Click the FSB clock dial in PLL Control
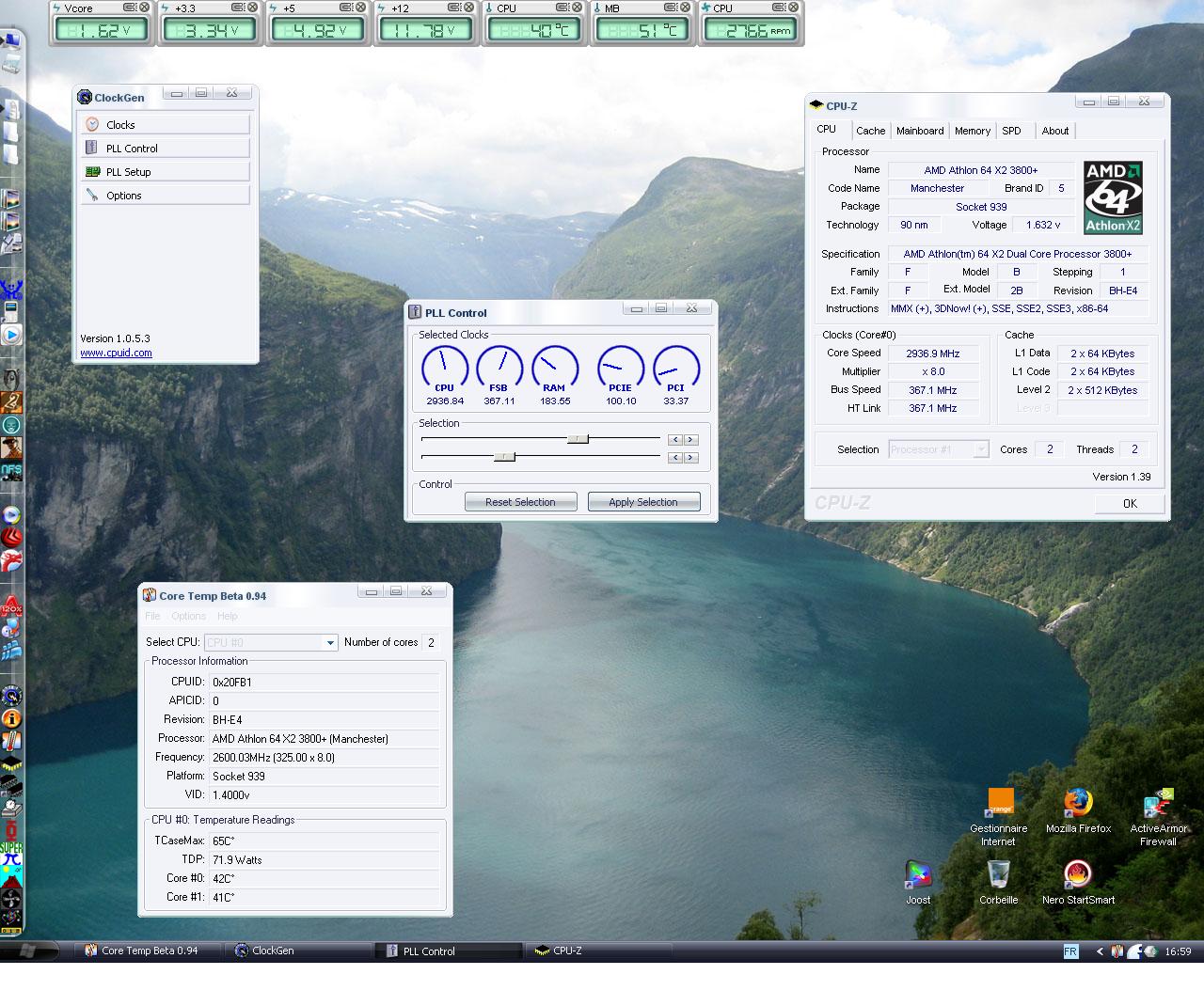 coord(499,369)
